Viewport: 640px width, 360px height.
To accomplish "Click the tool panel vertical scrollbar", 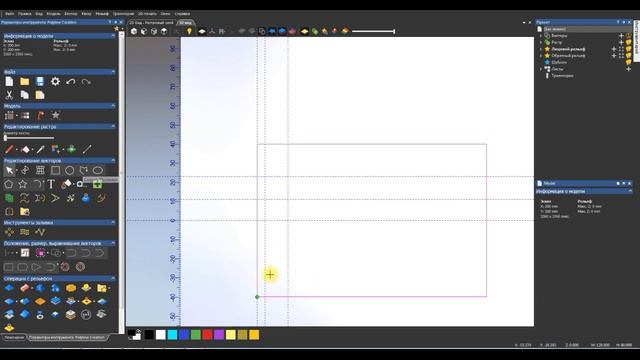I will 121,182.
